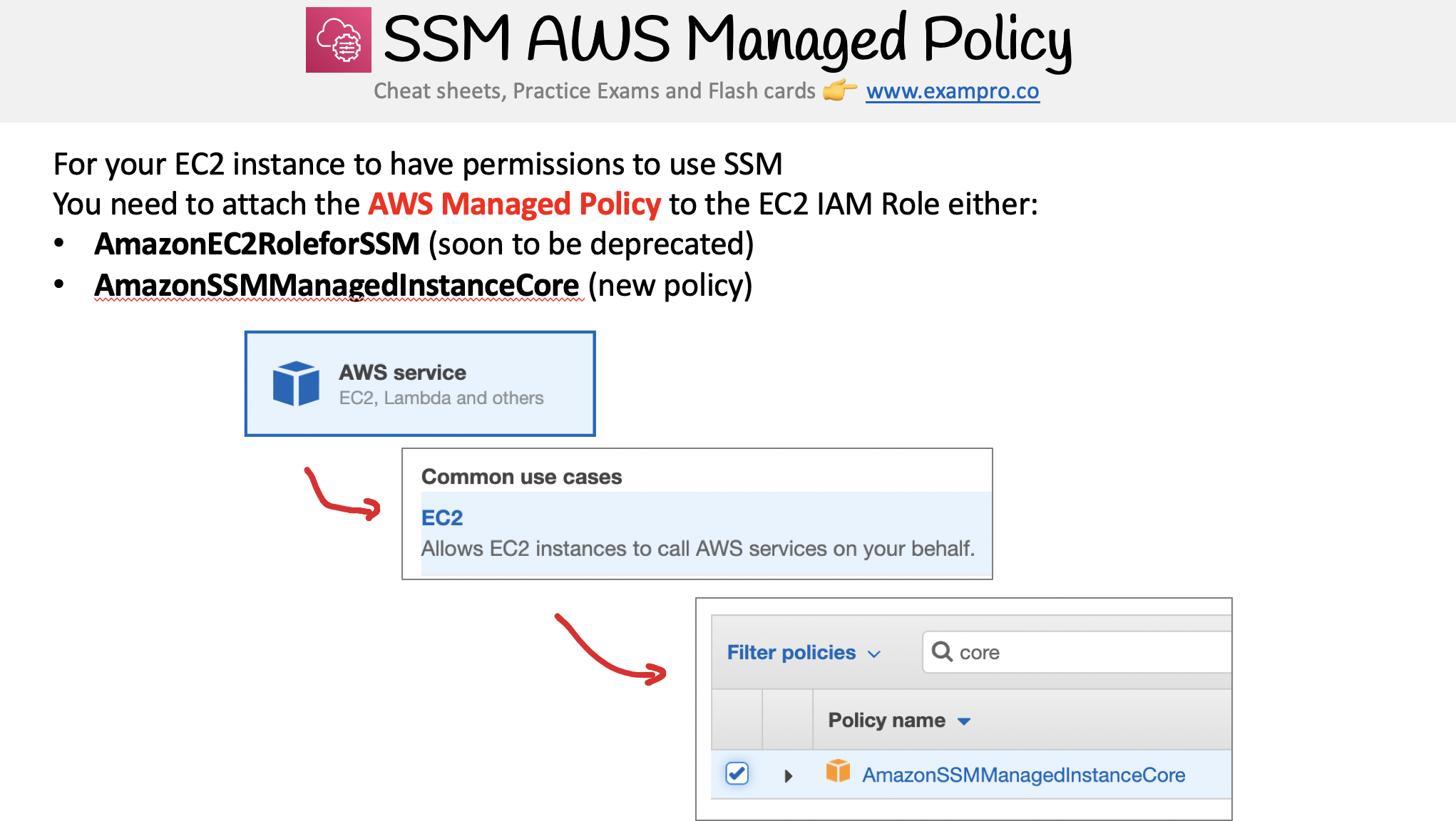1456x821 pixels.
Task: Click the 'For your EC2 instance' sentence
Action: pyautogui.click(x=418, y=165)
